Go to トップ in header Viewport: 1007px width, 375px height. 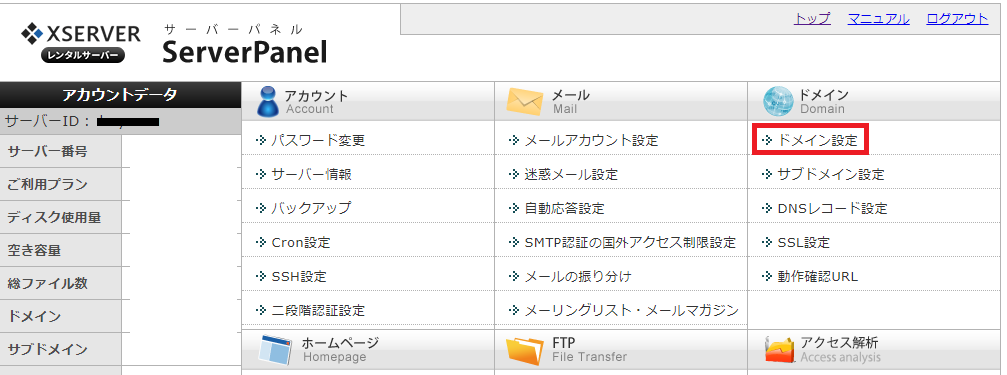coord(812,19)
